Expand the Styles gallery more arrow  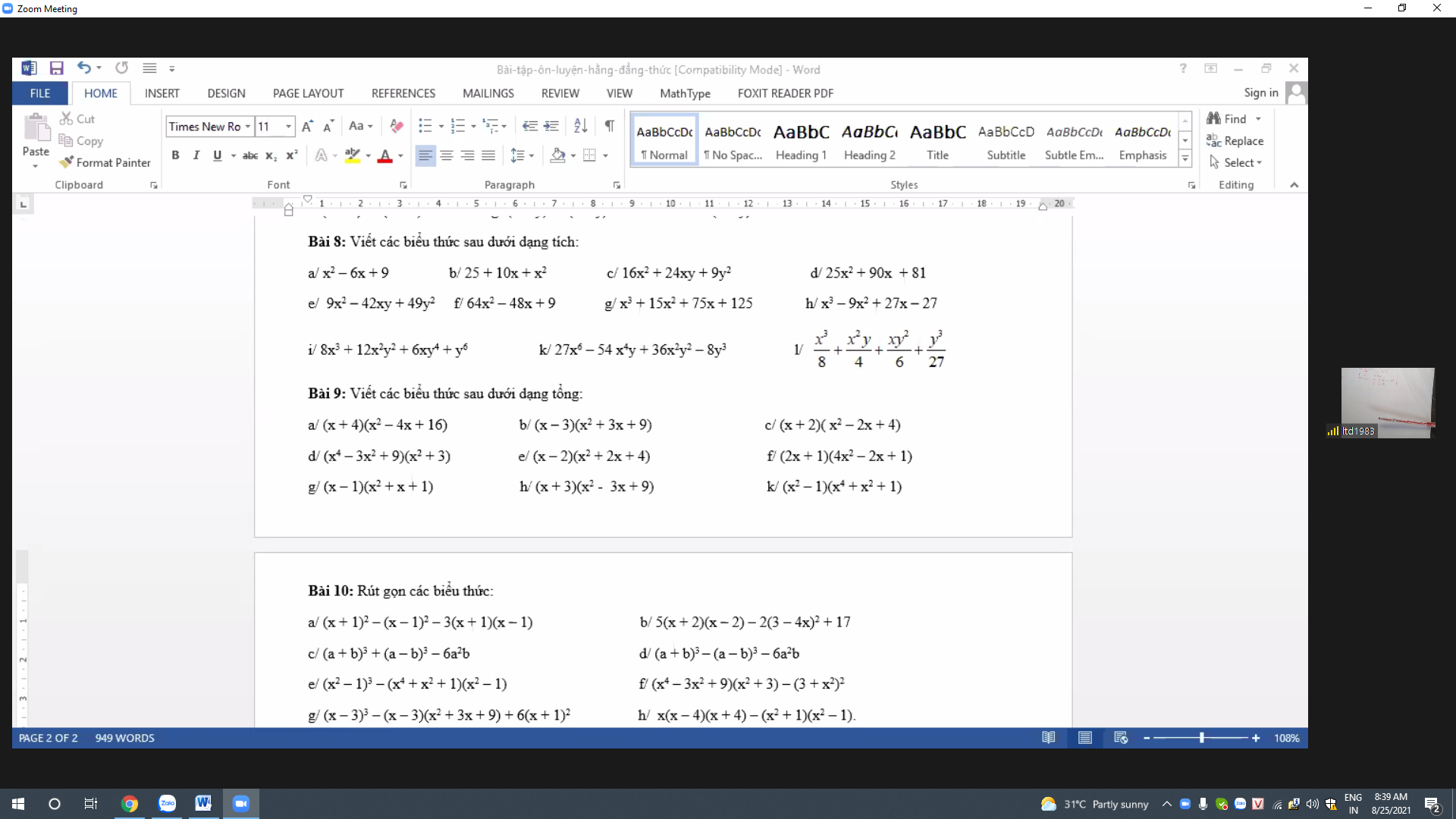1185,158
